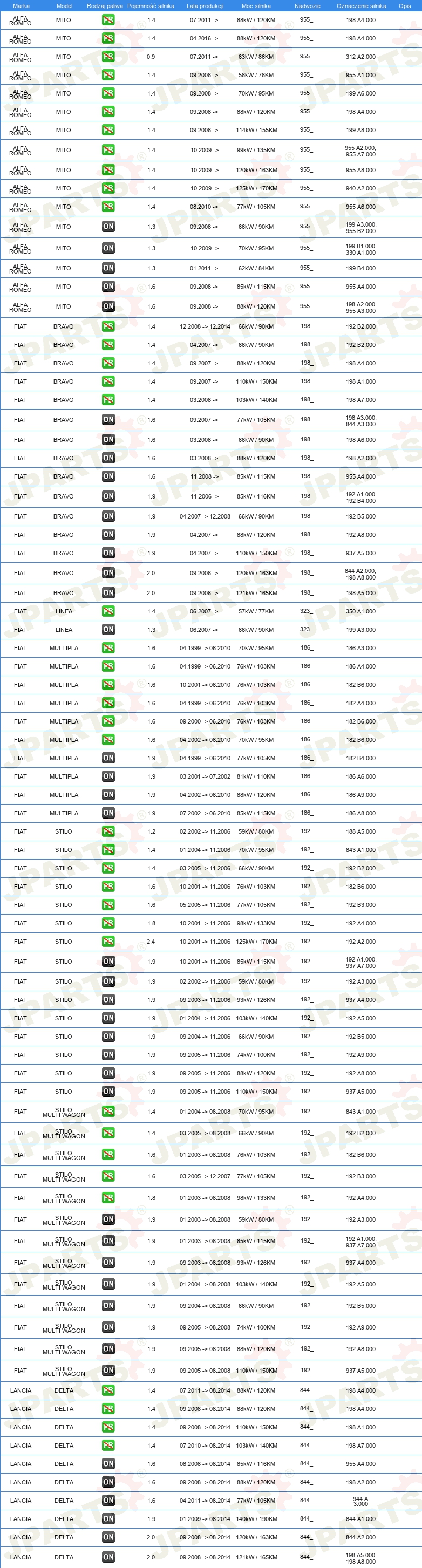Click the 57kW / 77KM Linea power cell
422x1568 pixels.
click(x=256, y=611)
